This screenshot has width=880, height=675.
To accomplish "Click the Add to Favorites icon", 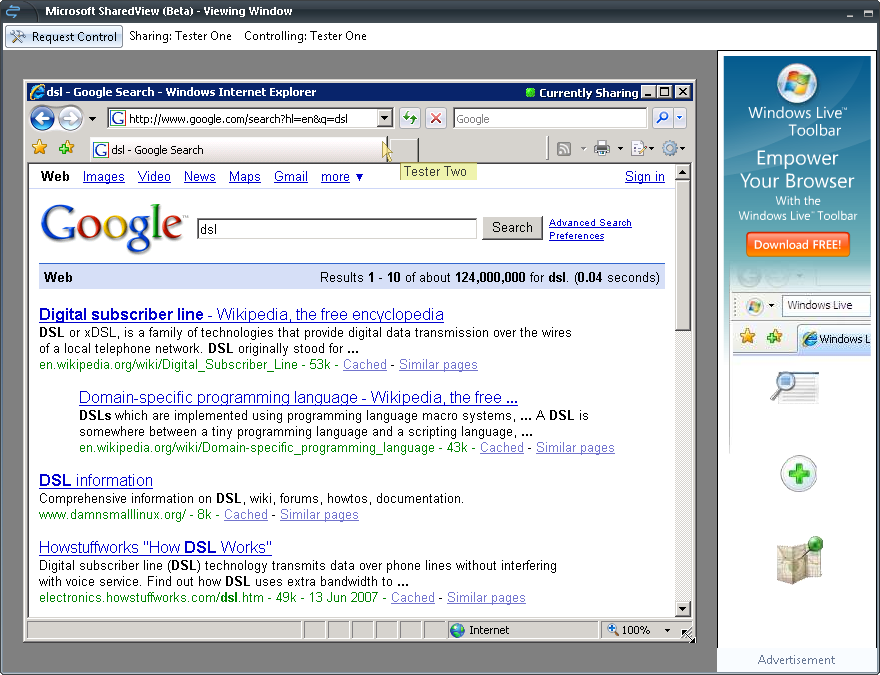I will pos(66,148).
